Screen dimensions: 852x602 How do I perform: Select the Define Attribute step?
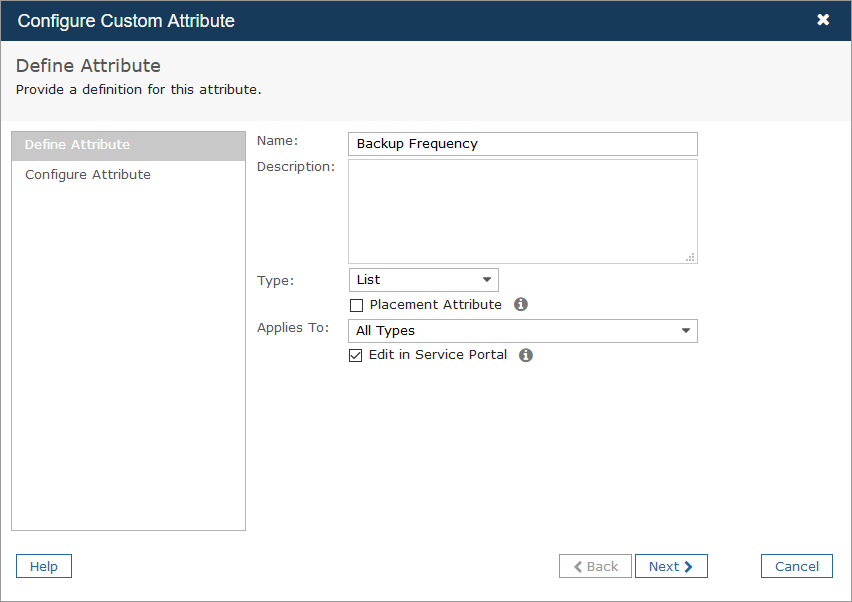(128, 146)
